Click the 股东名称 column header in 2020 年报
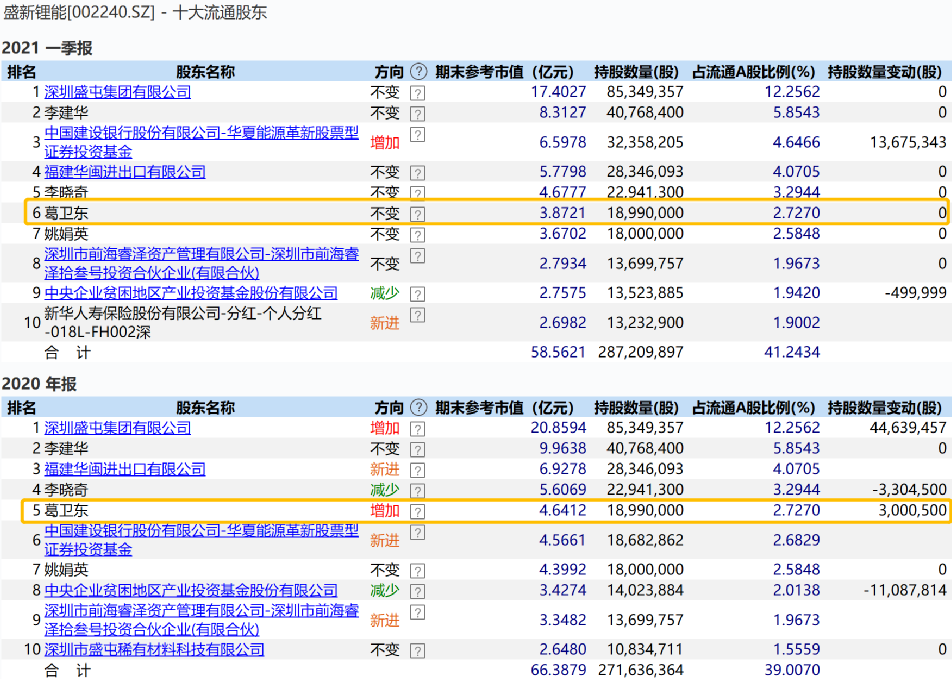Screen dimensions: 952x679 [x=205, y=408]
